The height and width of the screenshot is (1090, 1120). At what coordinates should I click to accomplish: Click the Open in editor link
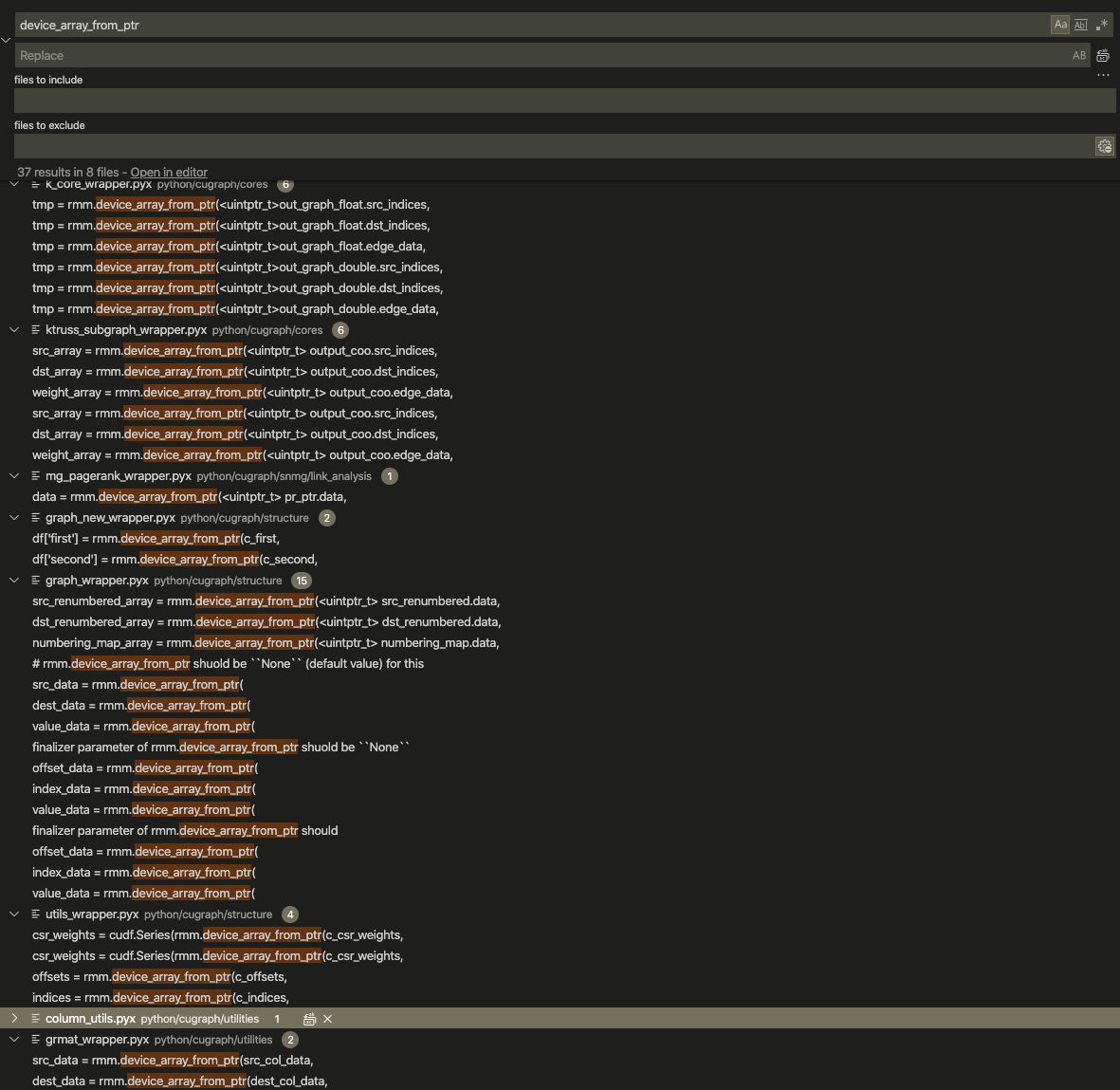(169, 172)
